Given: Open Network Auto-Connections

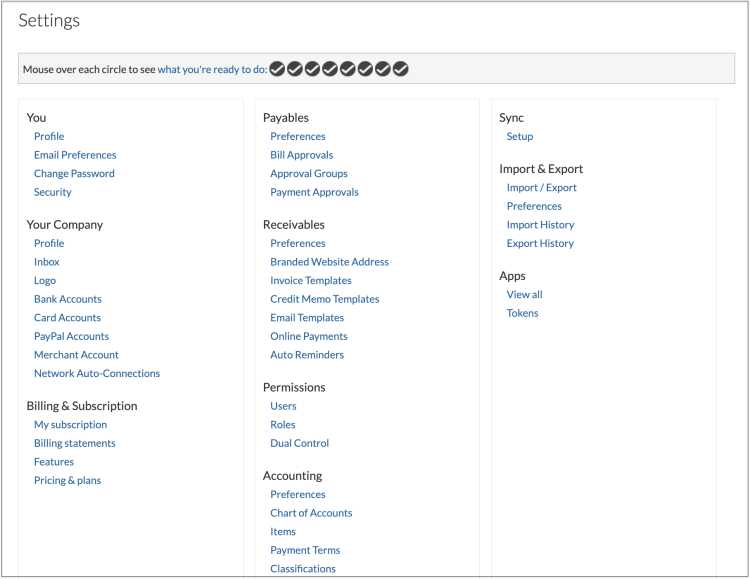Looking at the screenshot, I should coord(97,374).
